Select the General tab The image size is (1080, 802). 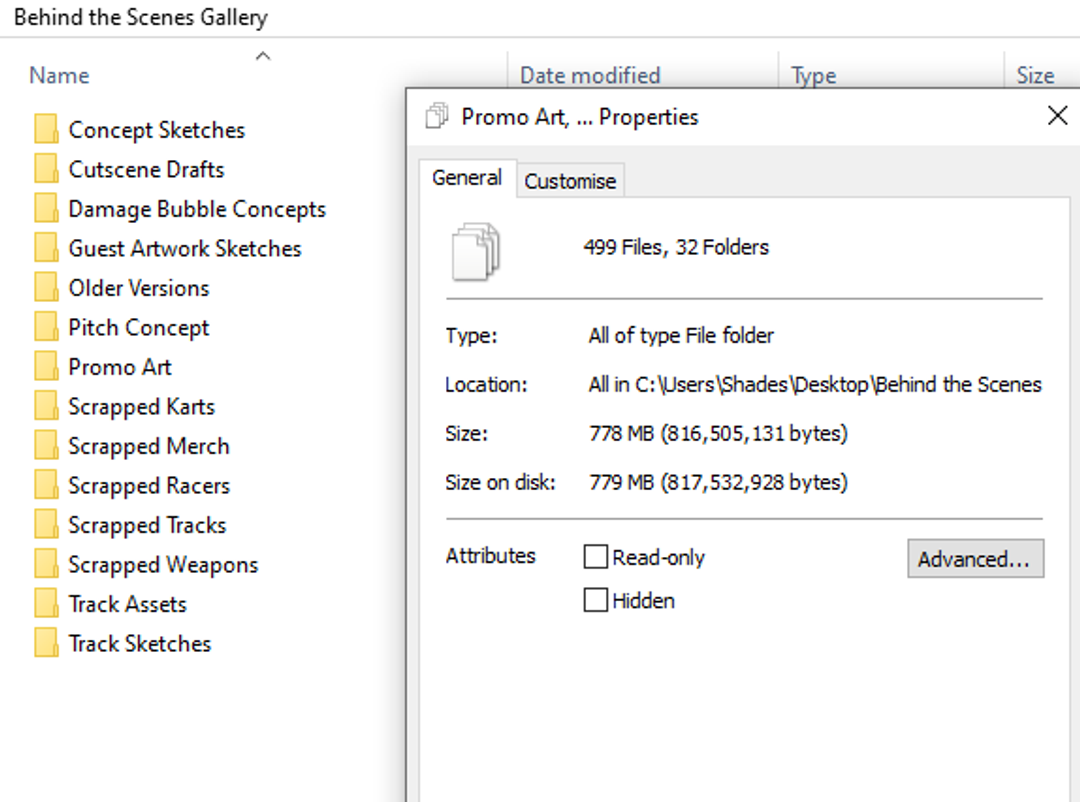(x=467, y=178)
